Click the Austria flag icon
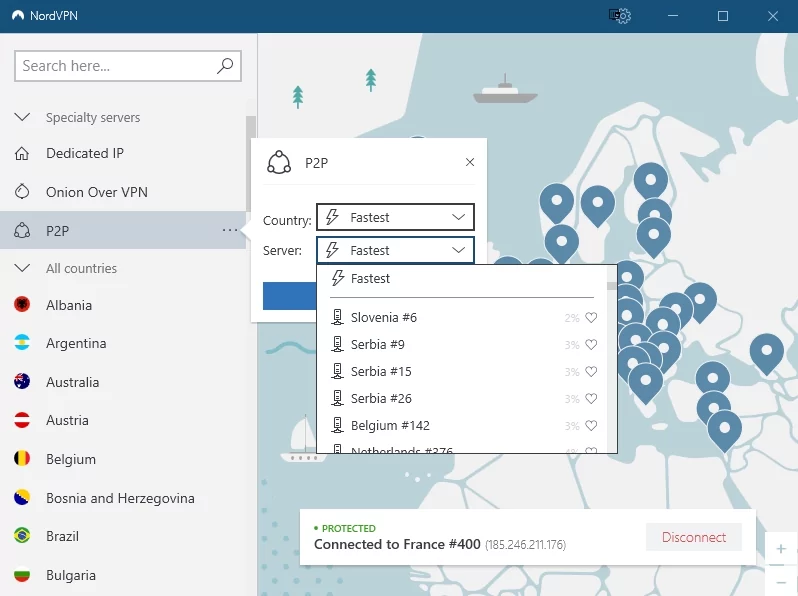 coord(22,420)
